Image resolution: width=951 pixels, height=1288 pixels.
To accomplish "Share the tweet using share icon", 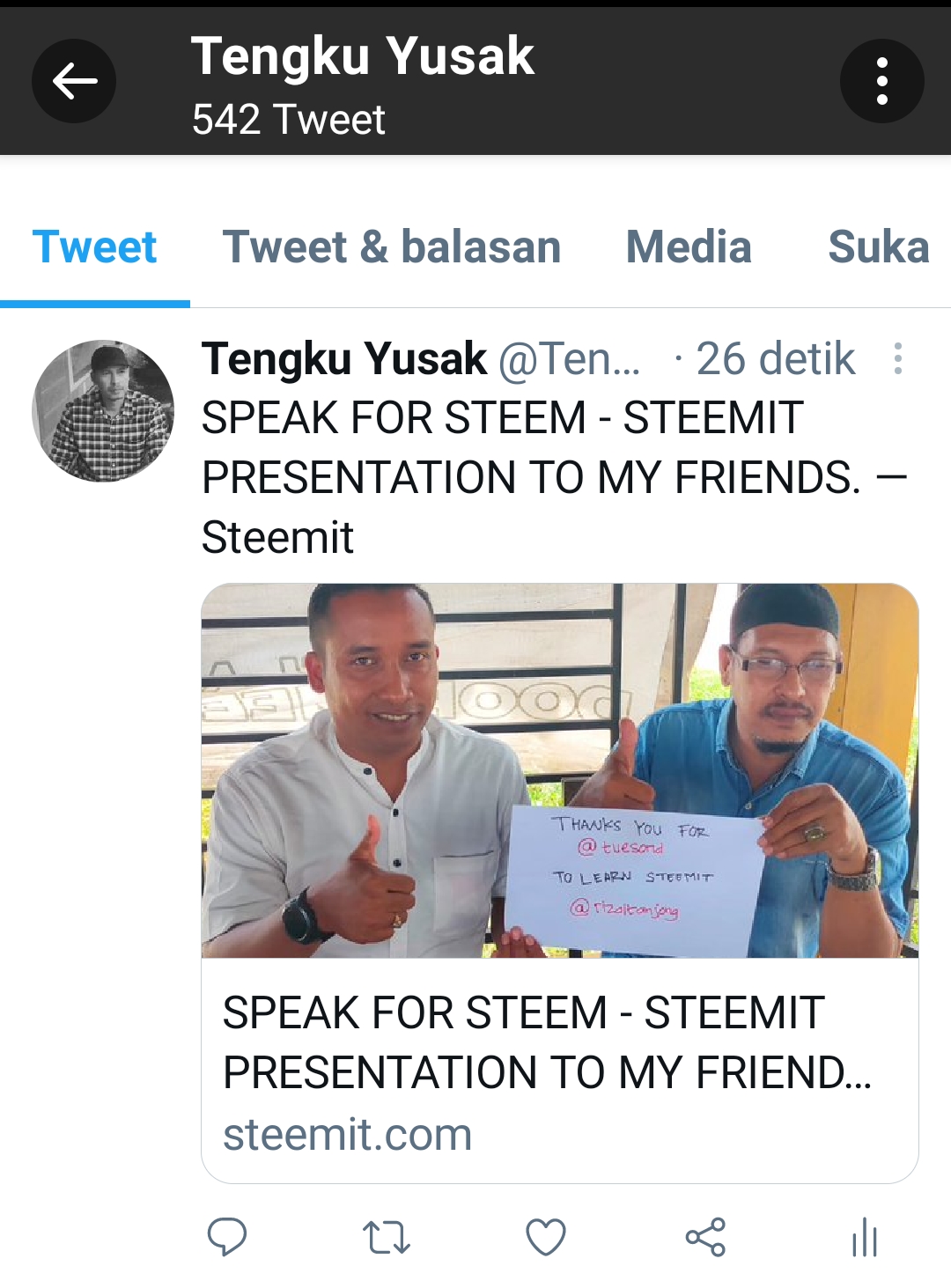I will click(705, 1237).
